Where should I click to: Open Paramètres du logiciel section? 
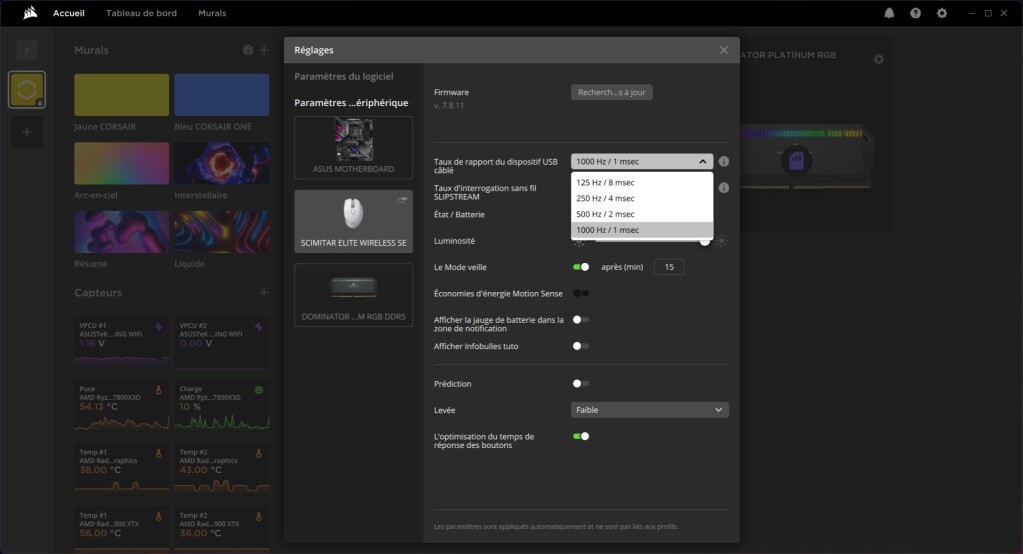344,76
